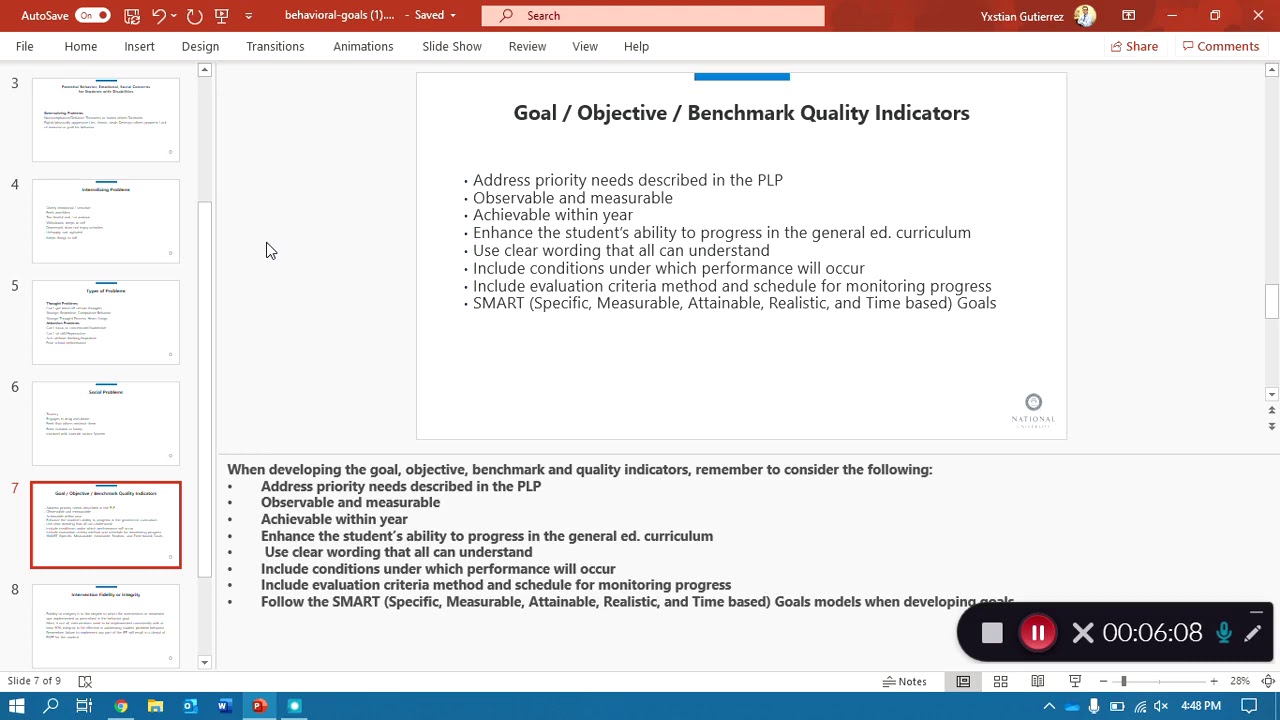The height and width of the screenshot is (720, 1280).
Task: Open Ribbon Display Options icon
Action: tap(1128, 15)
